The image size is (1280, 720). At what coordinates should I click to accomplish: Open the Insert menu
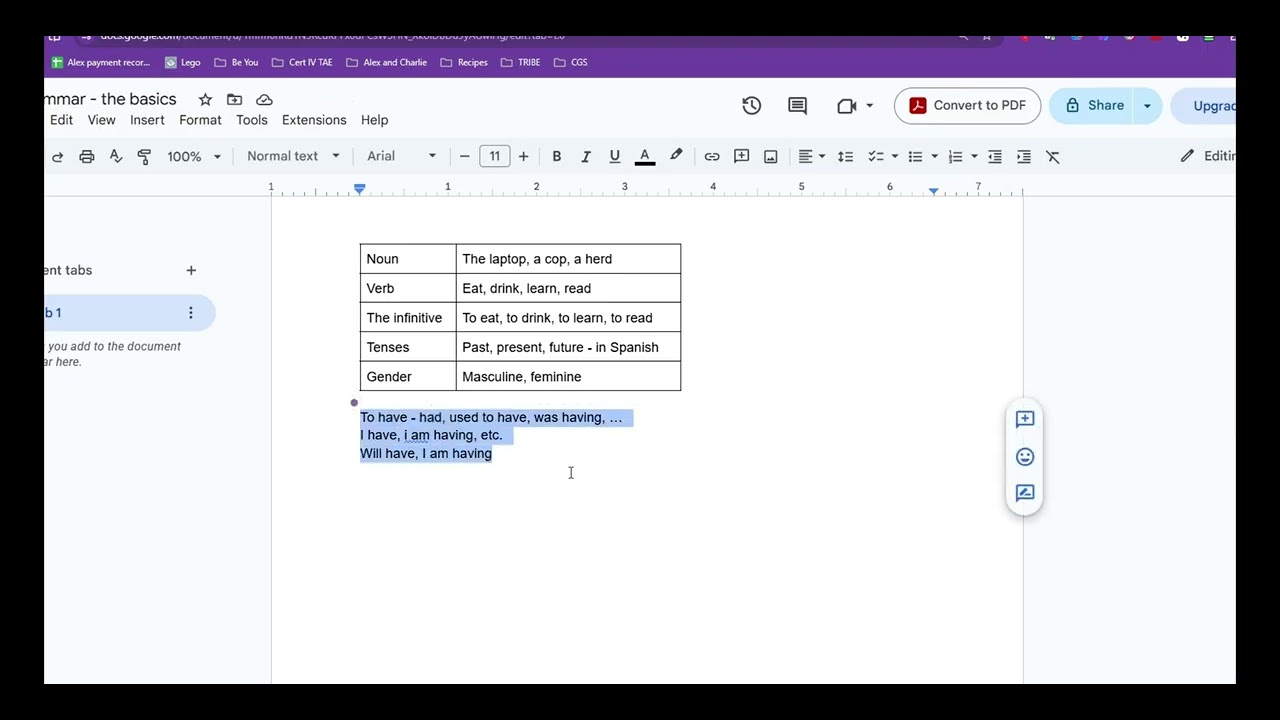click(x=147, y=120)
